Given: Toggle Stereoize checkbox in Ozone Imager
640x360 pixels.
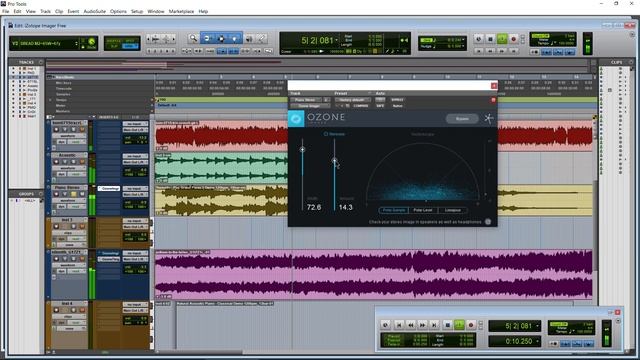Looking at the screenshot, I should [x=326, y=134].
